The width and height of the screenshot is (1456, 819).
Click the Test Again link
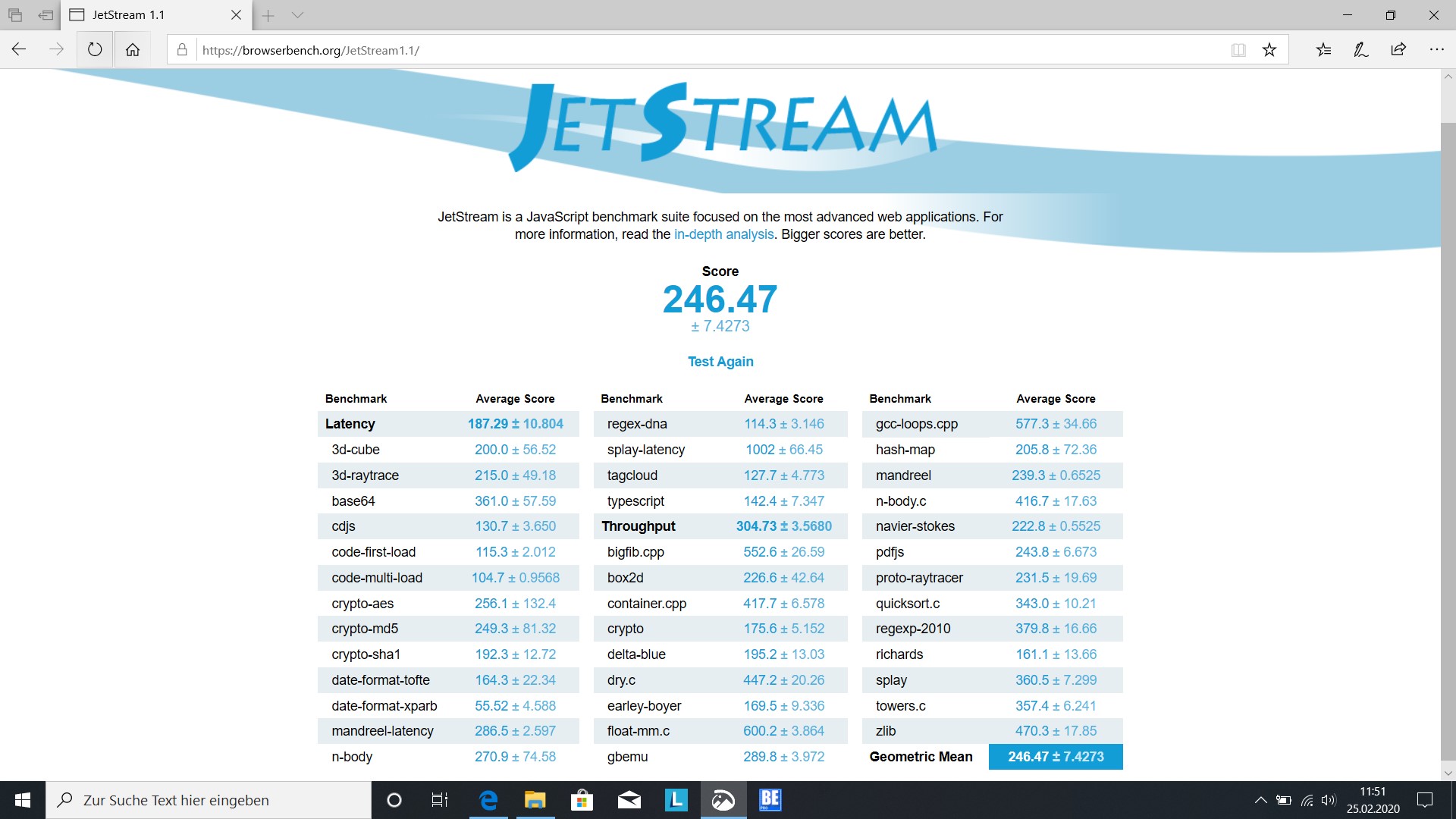[720, 362]
